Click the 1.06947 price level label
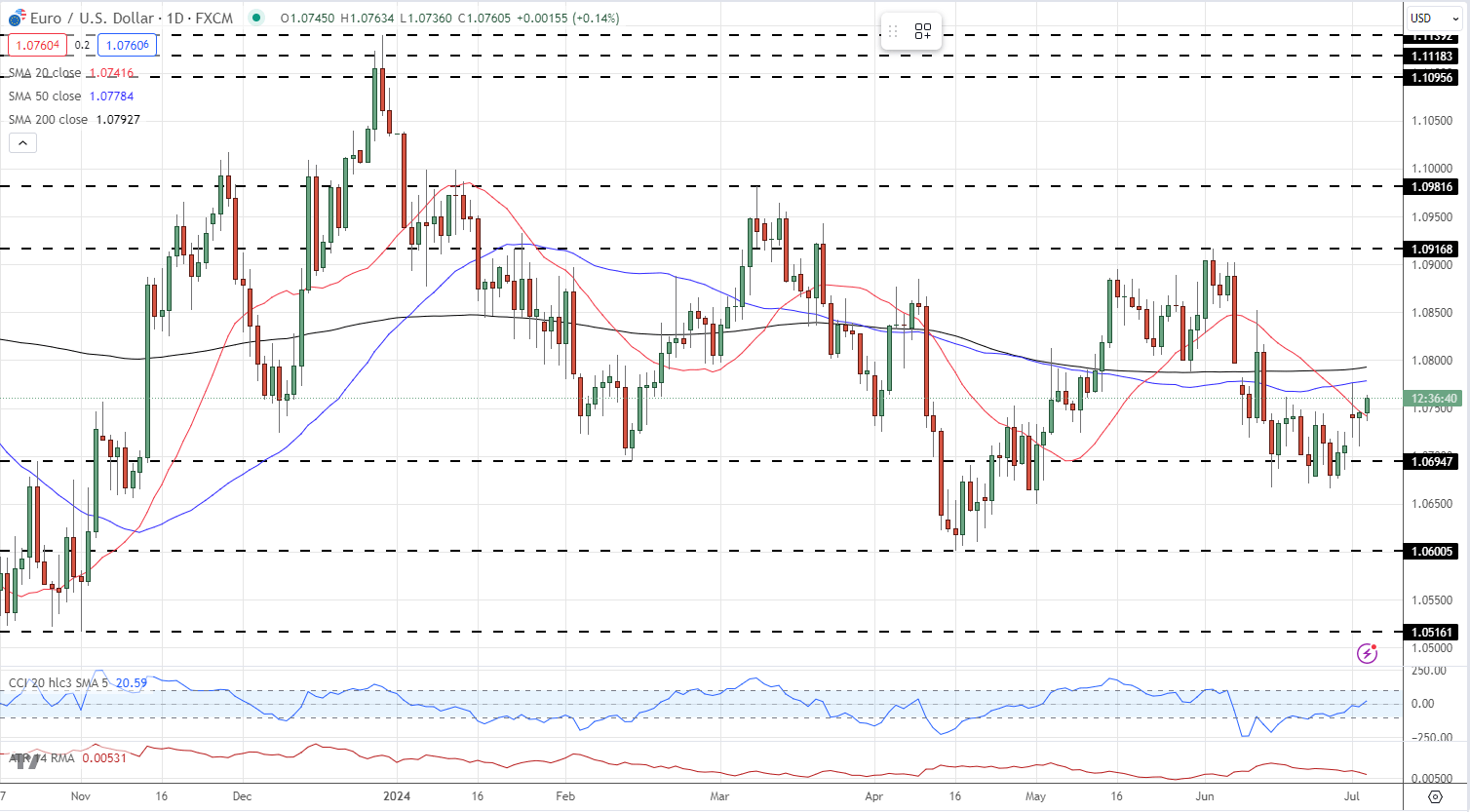The height and width of the screenshot is (812, 1470). (x=1432, y=461)
